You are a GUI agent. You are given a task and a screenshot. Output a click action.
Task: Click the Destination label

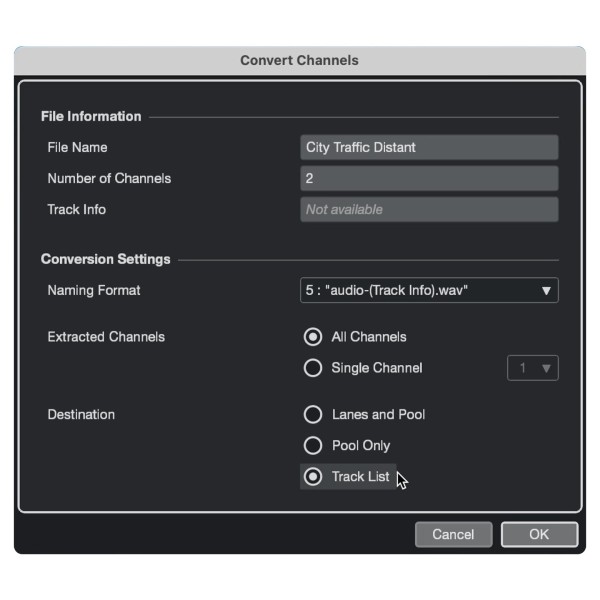click(81, 414)
